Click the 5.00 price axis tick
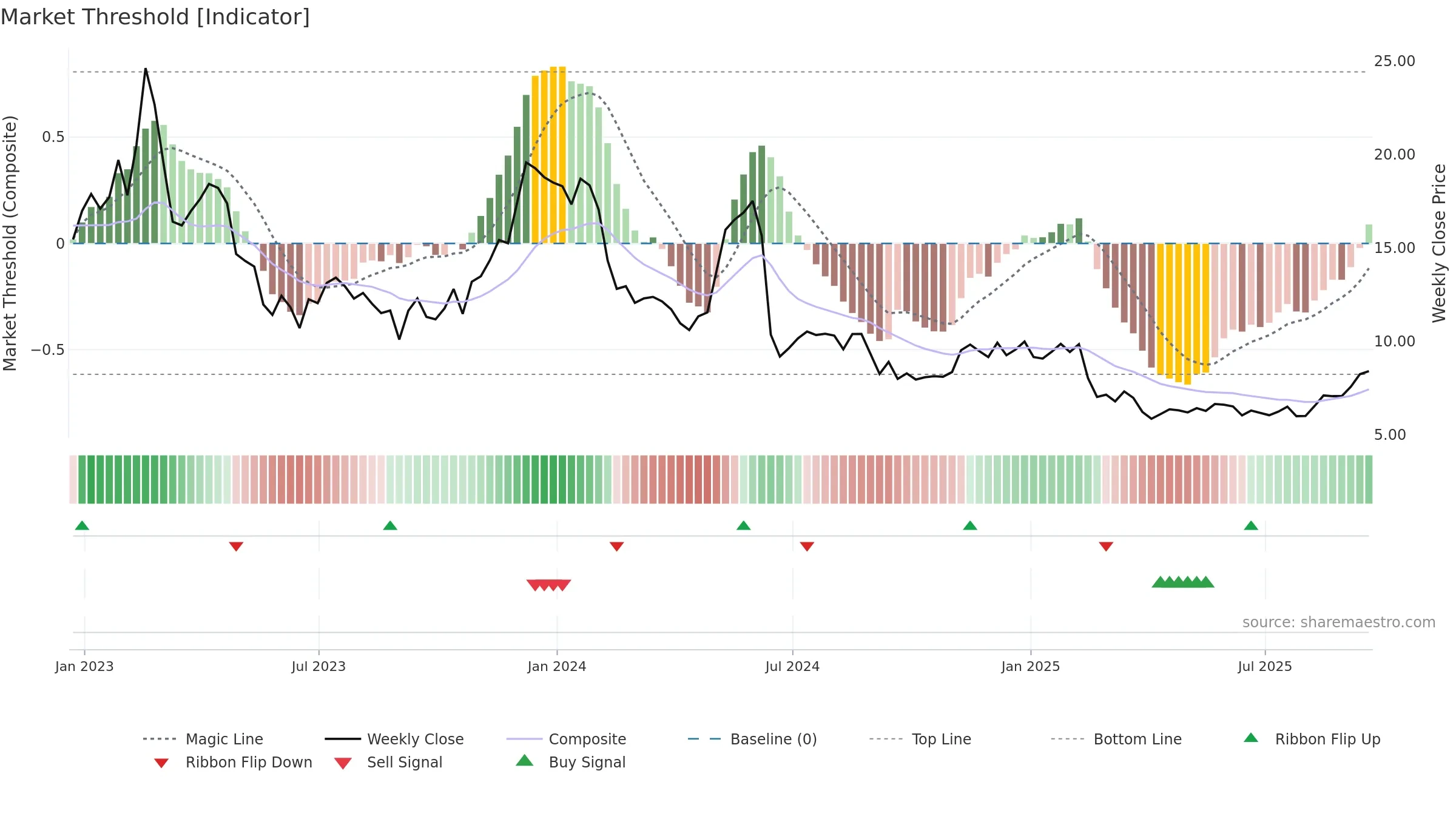The image size is (1456, 819). (x=1390, y=435)
